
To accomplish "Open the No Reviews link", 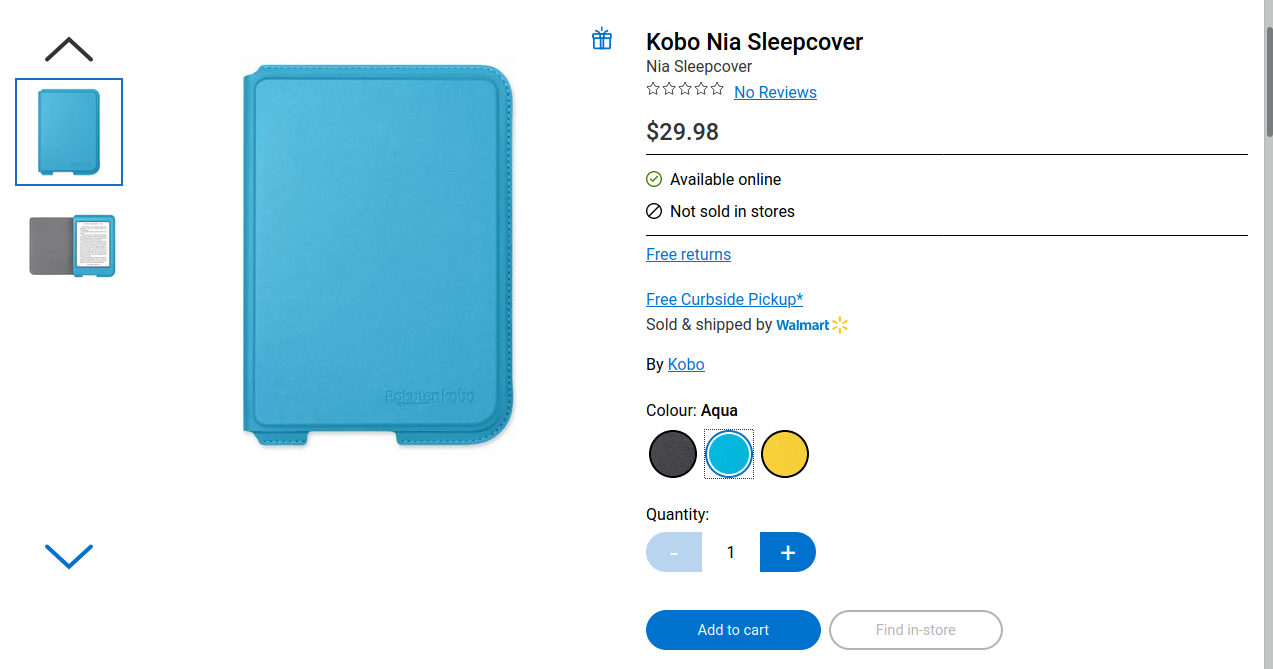I will tap(775, 92).
